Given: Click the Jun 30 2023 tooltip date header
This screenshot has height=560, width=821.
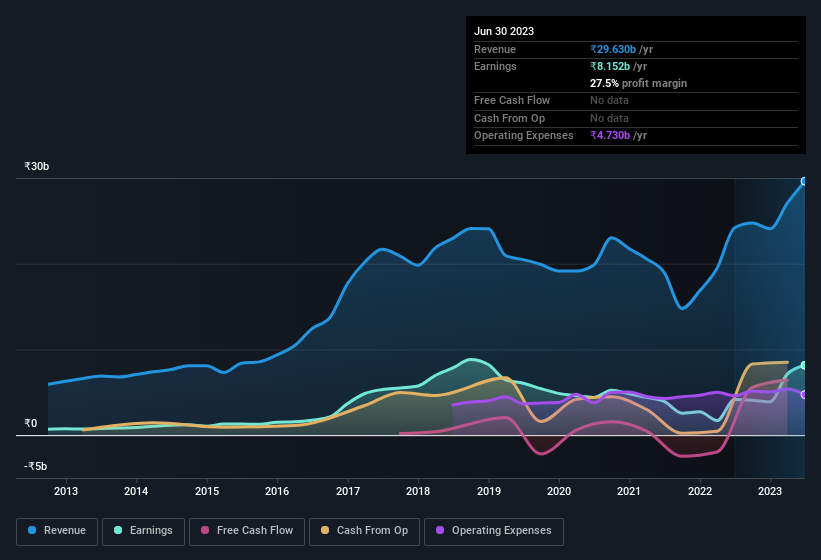Looking at the screenshot, I should (x=504, y=31).
